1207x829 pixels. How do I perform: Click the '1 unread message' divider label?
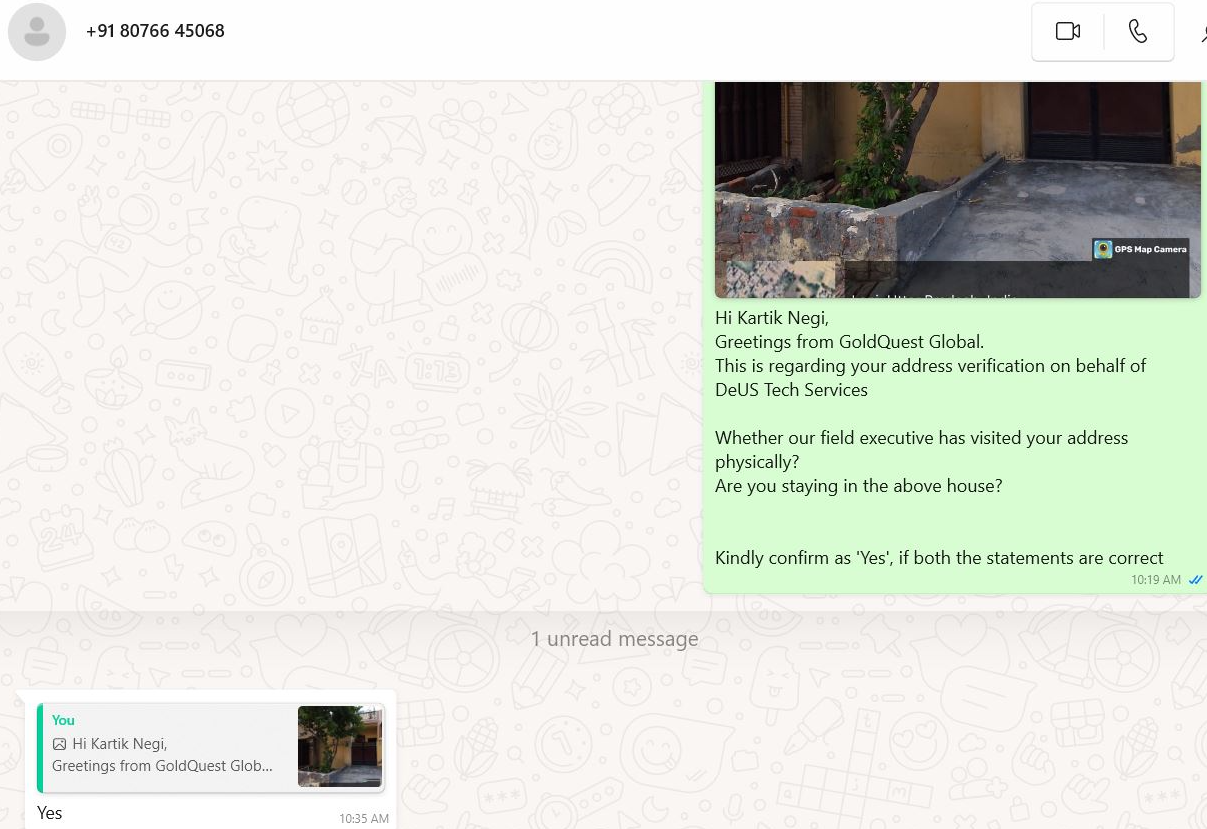pyautogui.click(x=614, y=639)
